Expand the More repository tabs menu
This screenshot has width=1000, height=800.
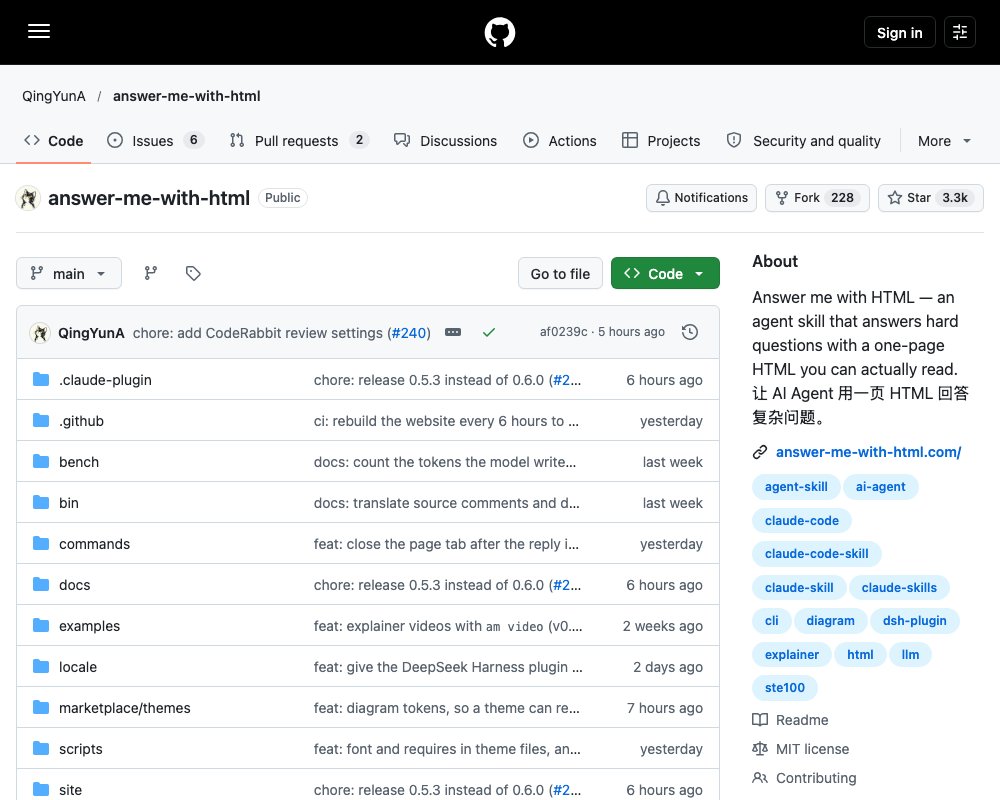coord(945,141)
